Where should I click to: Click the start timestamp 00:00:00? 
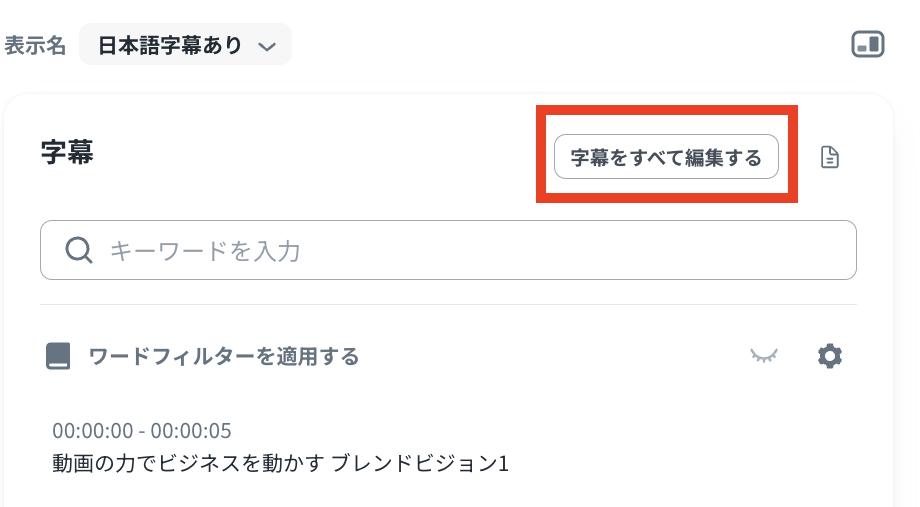[92, 431]
